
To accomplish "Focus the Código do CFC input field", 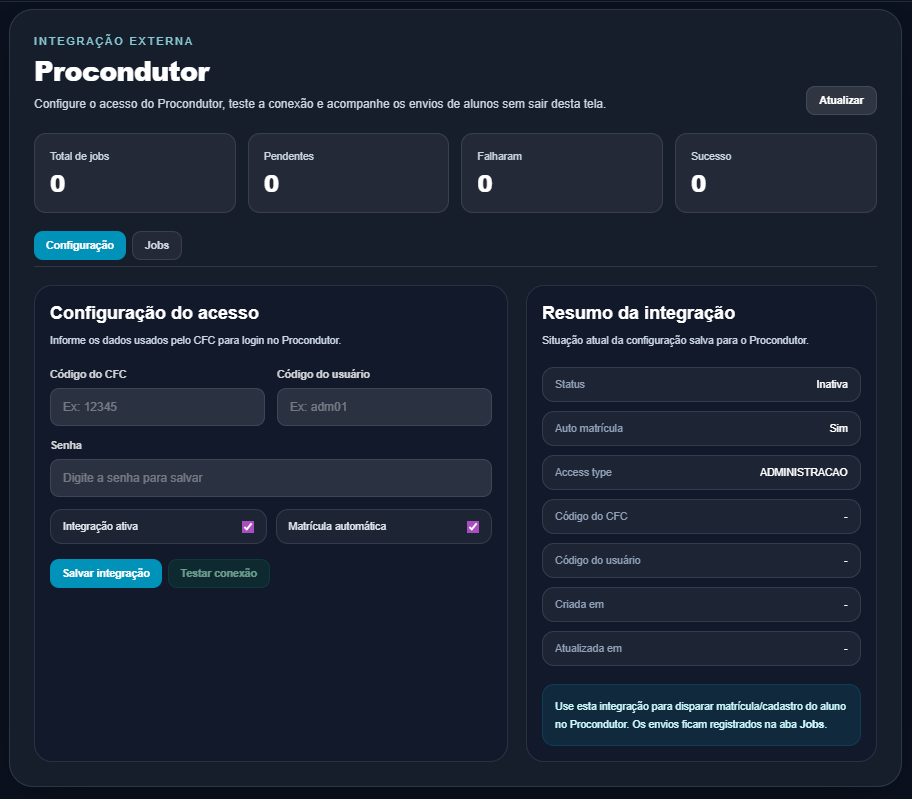I will coord(157,407).
